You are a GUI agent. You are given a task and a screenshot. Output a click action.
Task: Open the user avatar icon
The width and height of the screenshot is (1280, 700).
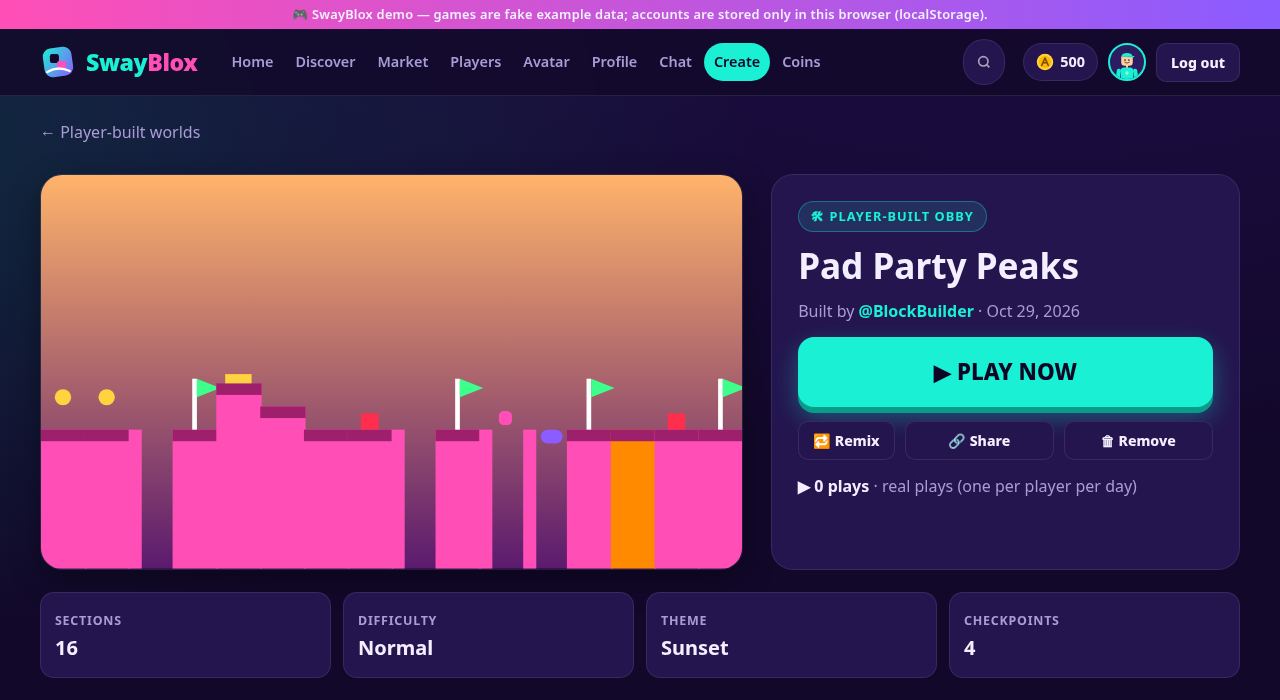pyautogui.click(x=1127, y=62)
